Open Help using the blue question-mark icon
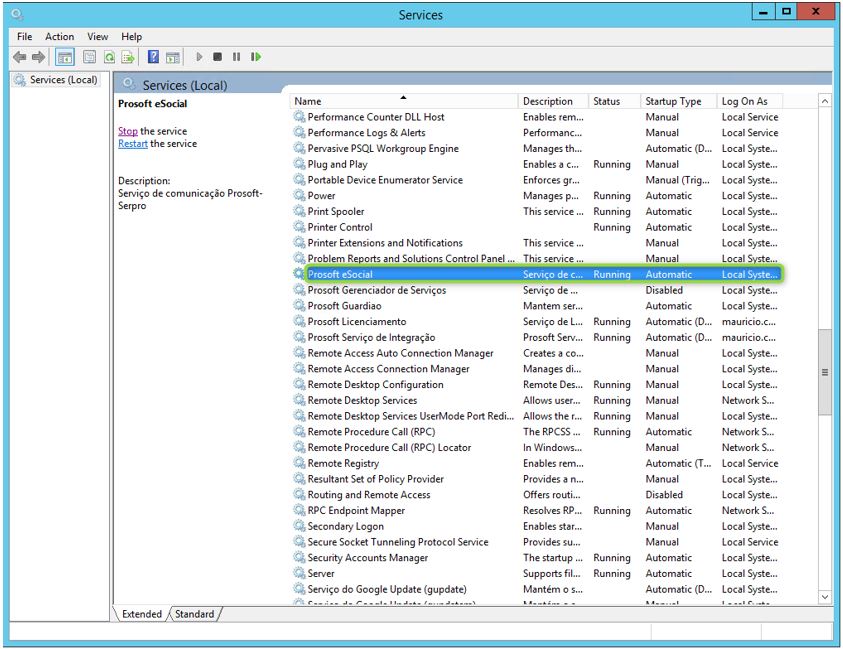843x649 pixels. [153, 56]
